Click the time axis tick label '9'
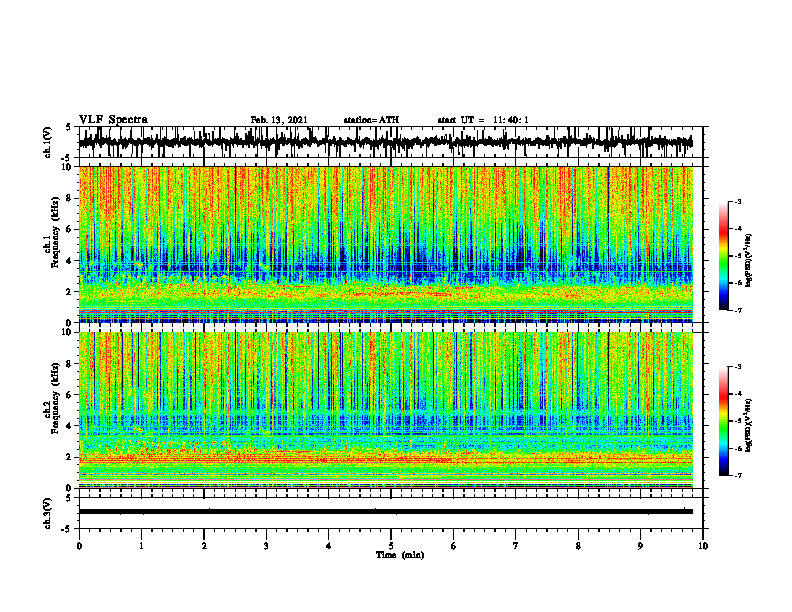The image size is (792, 612). point(640,546)
